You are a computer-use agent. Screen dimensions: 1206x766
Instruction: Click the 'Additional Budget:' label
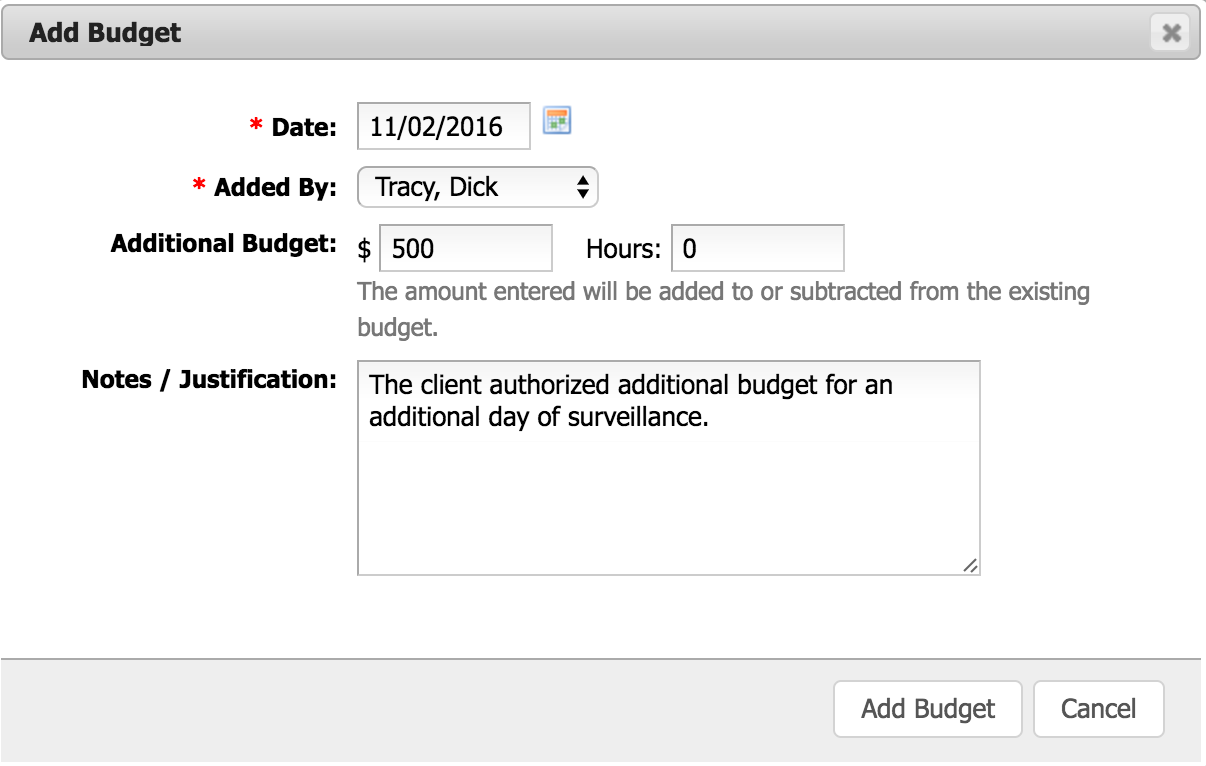click(223, 244)
